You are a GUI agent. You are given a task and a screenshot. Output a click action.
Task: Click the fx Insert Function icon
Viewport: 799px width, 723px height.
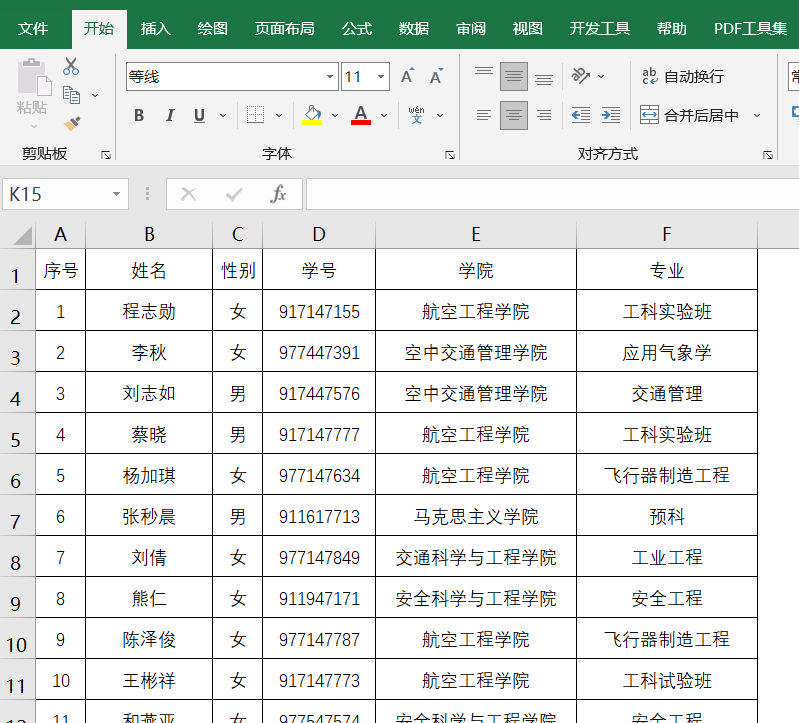coord(278,194)
